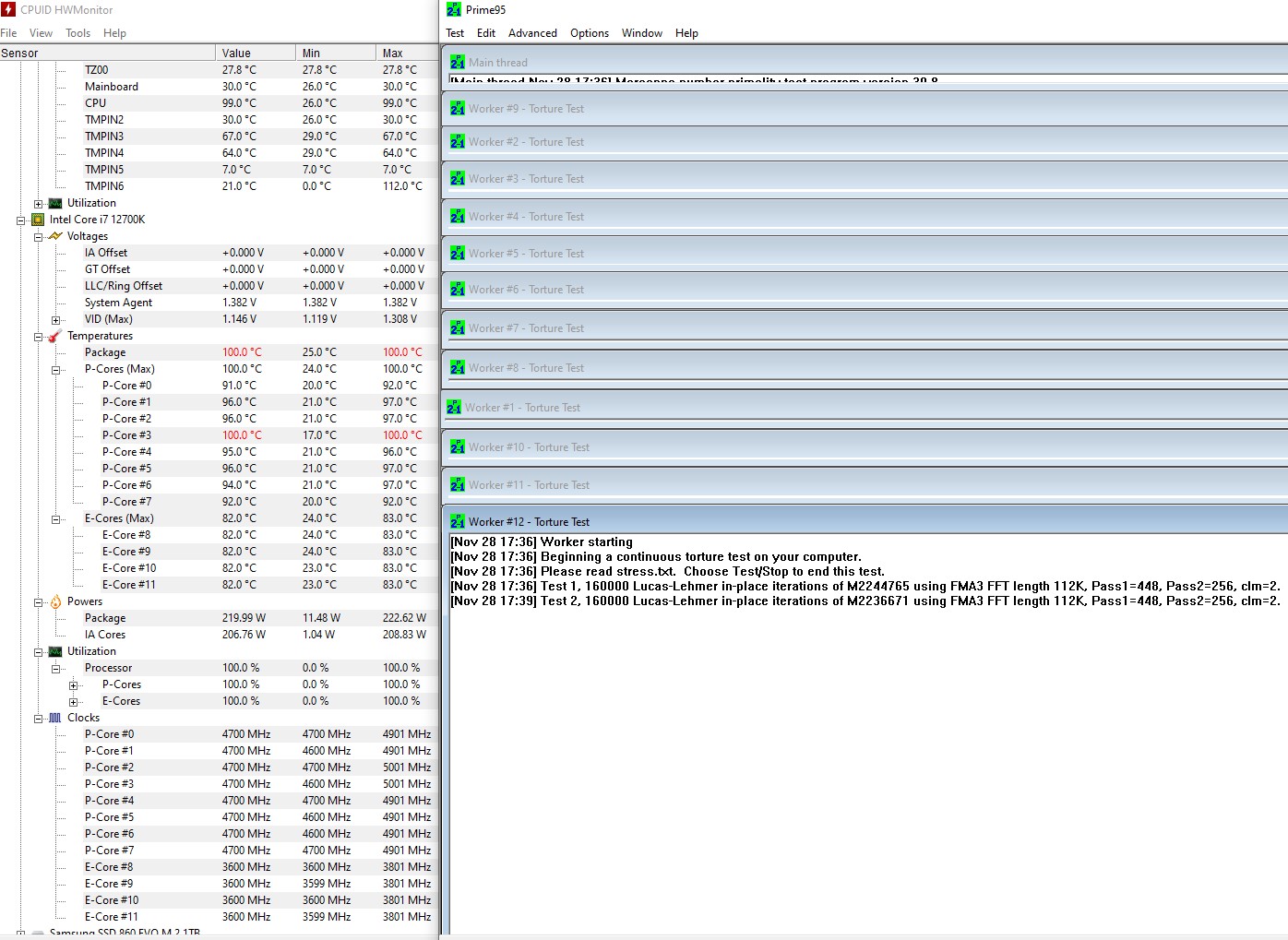Click the Worker #7 window icon
This screenshot has width=1288, height=940.
[458, 328]
